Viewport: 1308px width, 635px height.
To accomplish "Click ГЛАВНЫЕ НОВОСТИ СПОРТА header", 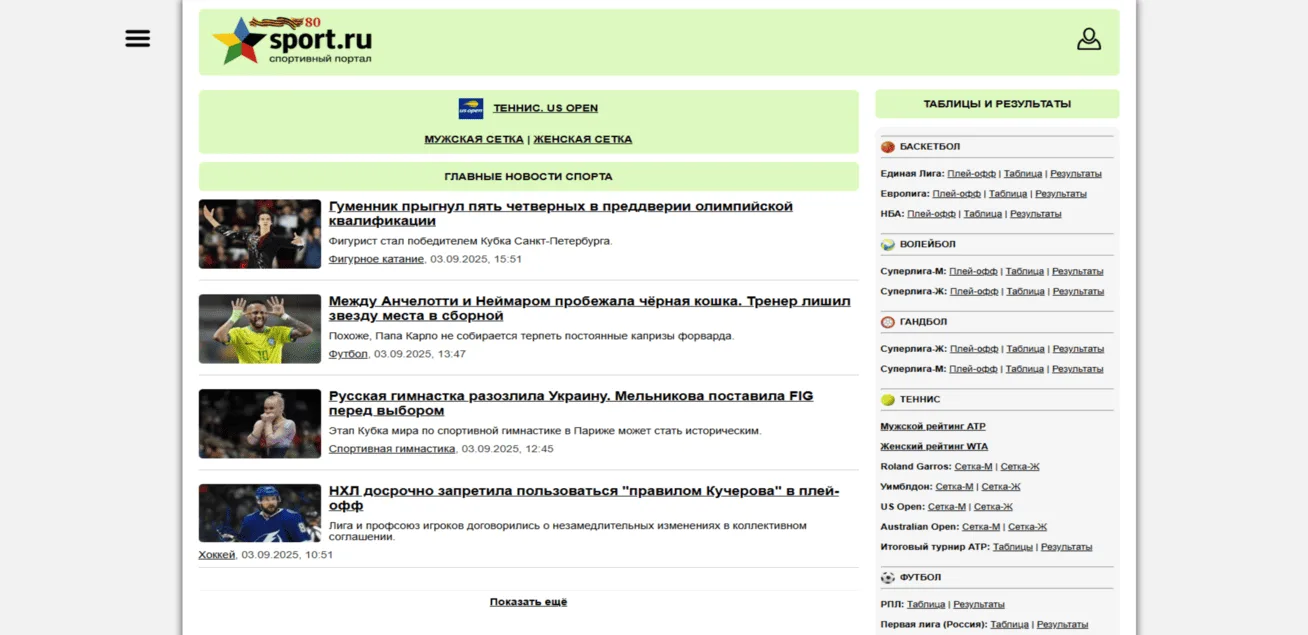I will coord(528,176).
